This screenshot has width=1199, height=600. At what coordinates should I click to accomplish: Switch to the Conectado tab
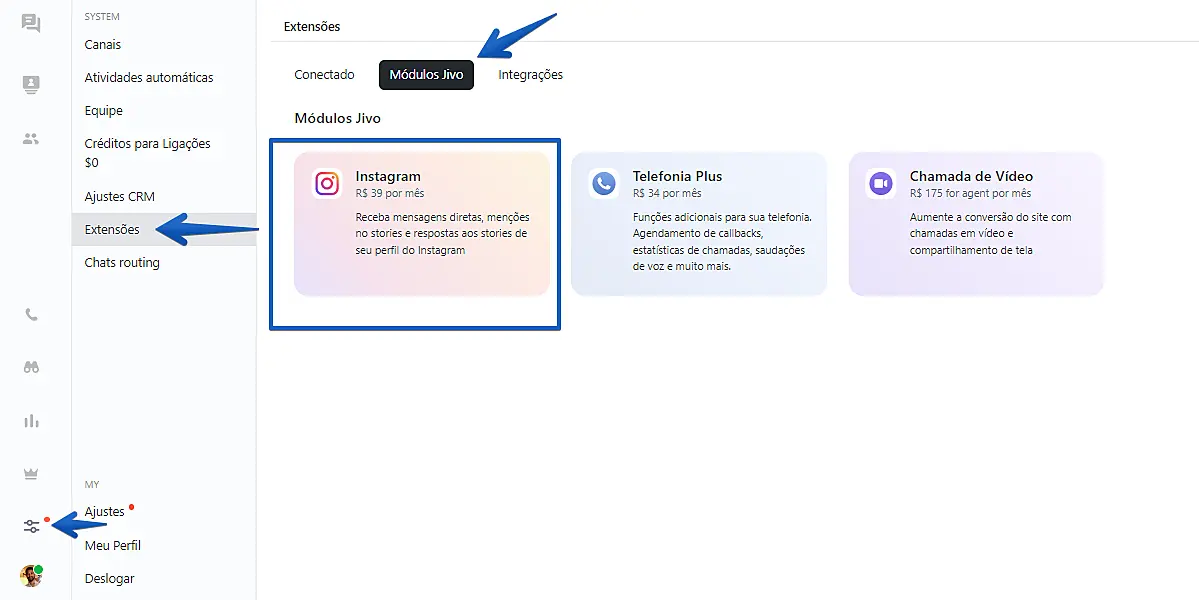[x=324, y=75]
